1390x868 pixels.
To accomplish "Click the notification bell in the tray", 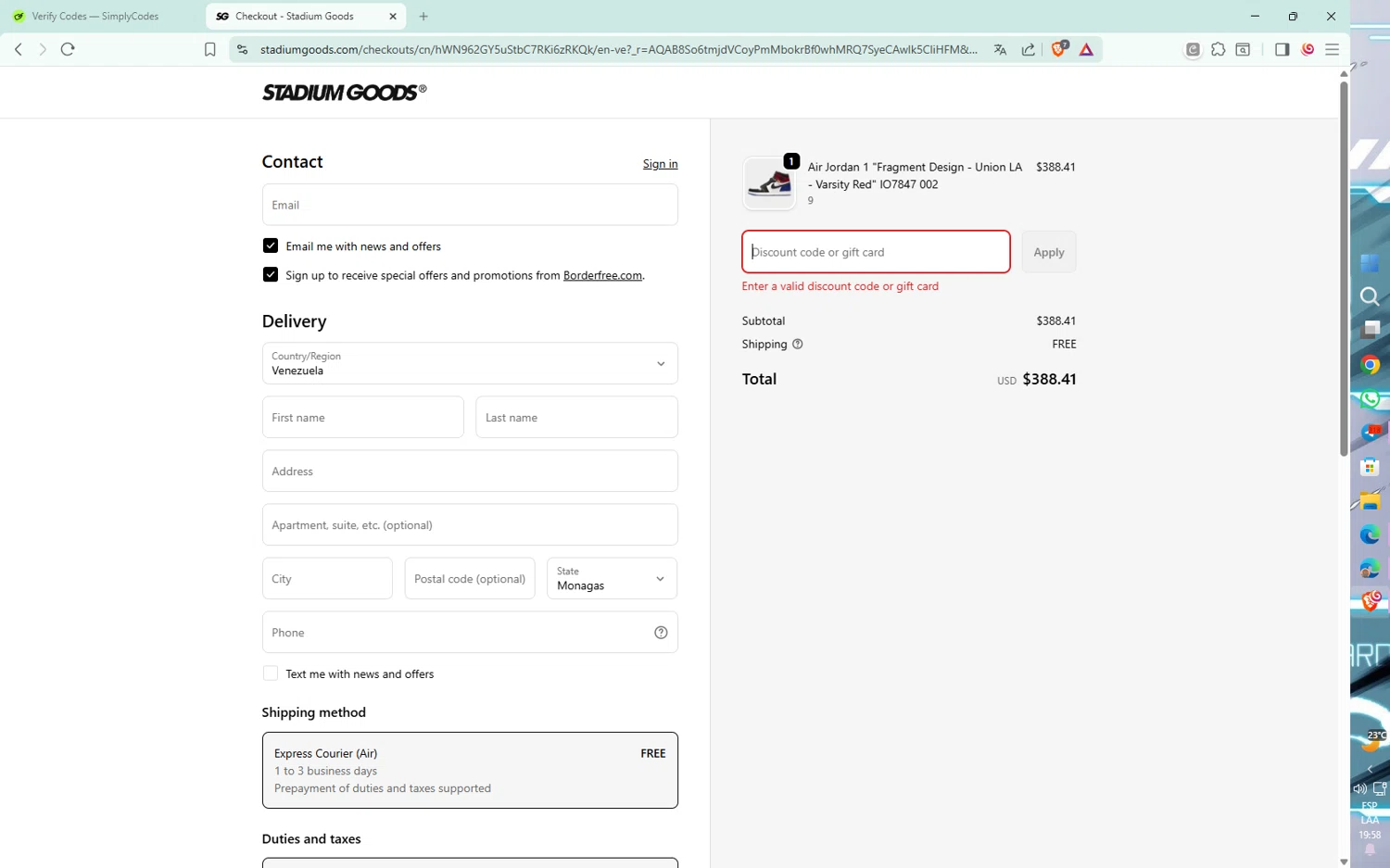I will (1370, 850).
